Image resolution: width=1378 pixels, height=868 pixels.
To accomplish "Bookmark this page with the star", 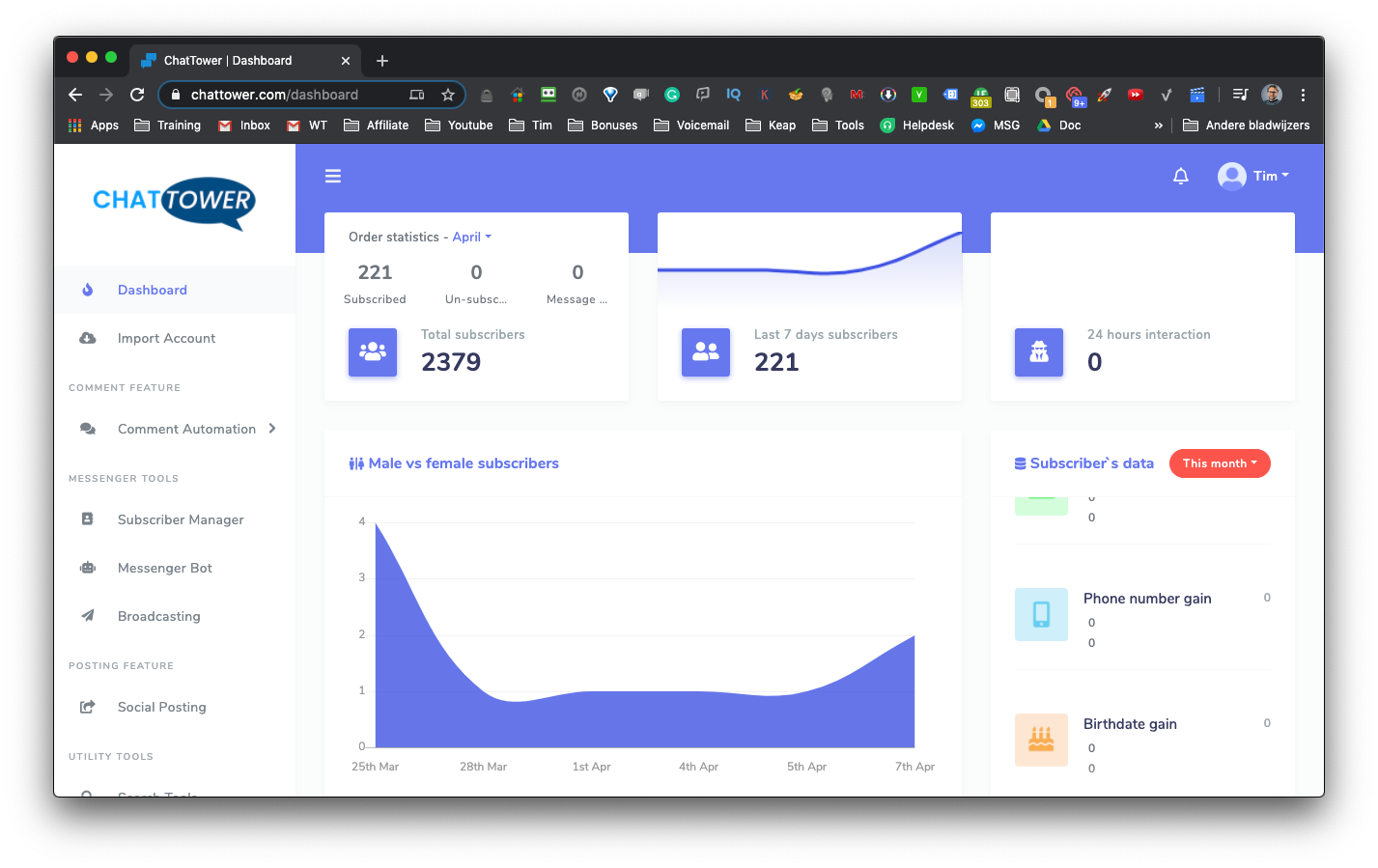I will coord(448,95).
